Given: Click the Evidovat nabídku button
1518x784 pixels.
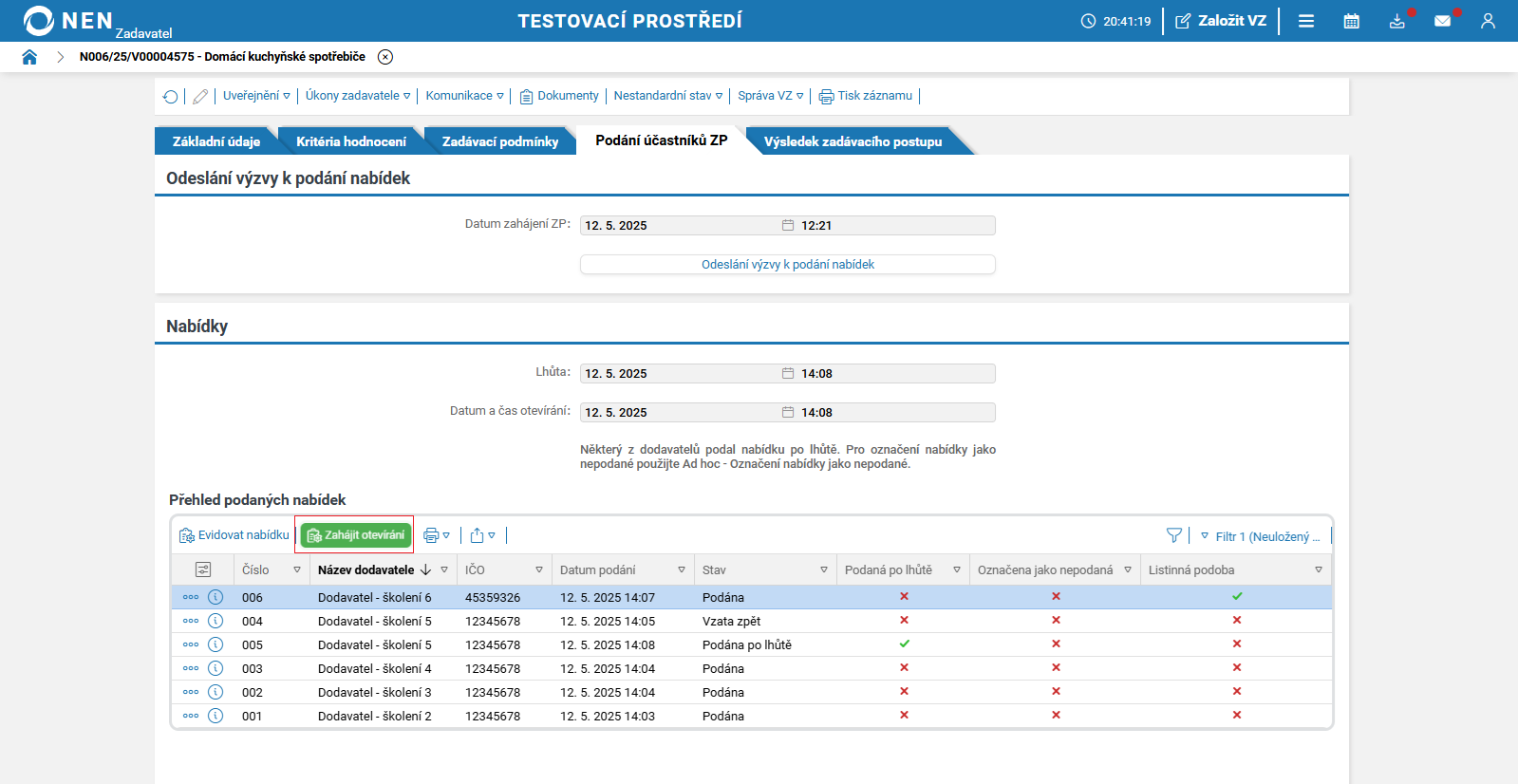Looking at the screenshot, I should (234, 535).
